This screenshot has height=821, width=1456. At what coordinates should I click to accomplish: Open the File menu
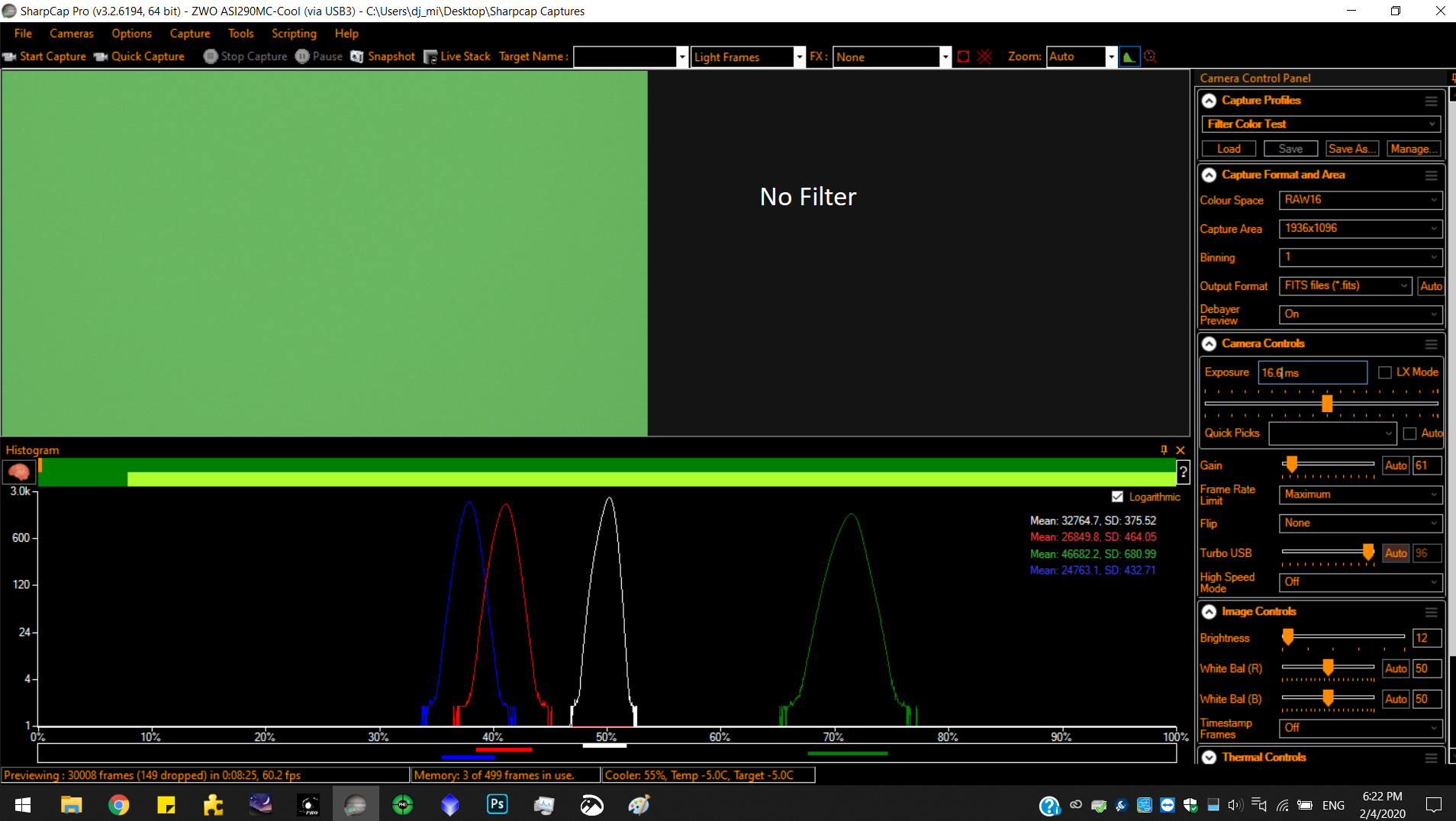point(23,34)
